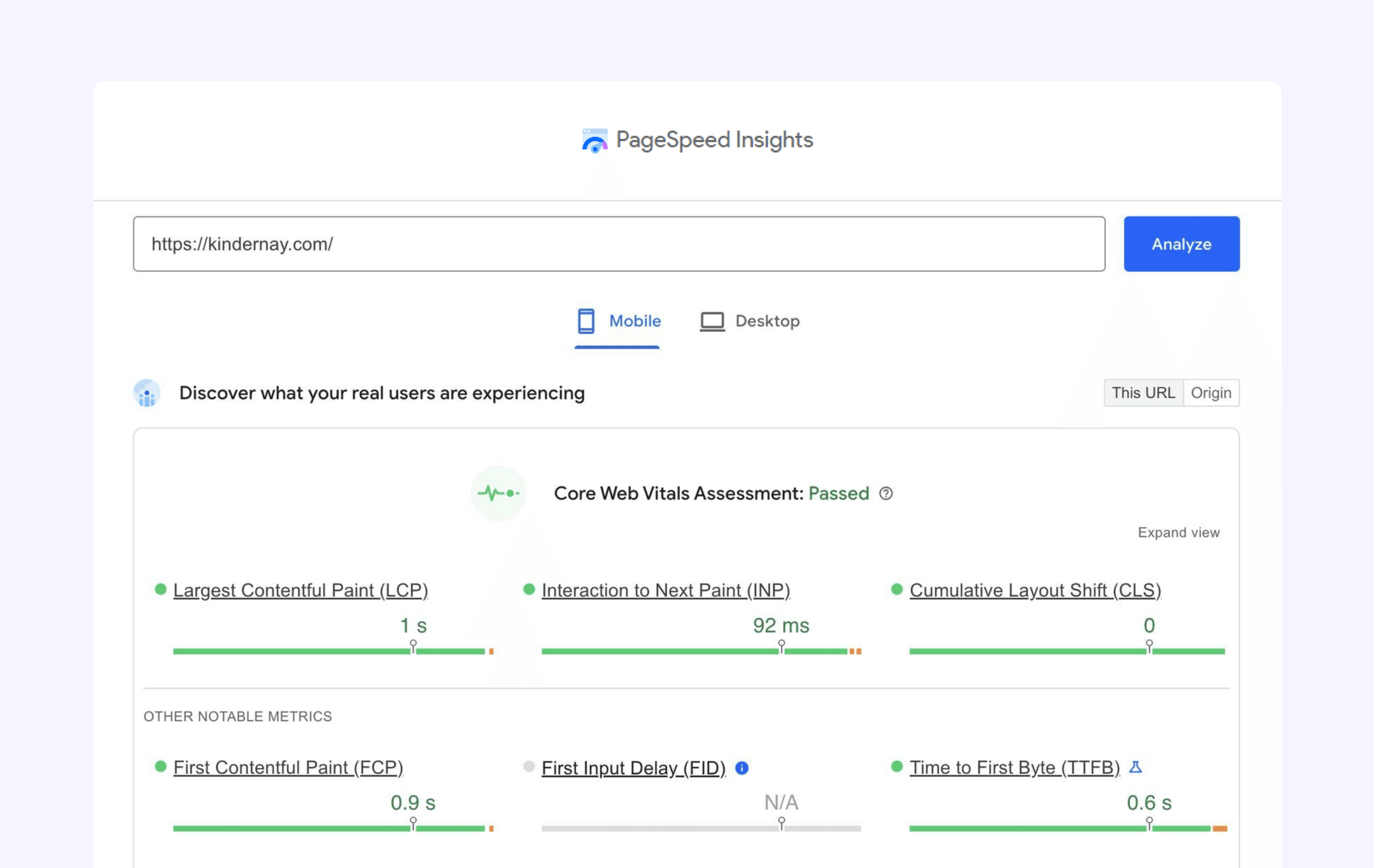Open the Core Web Vitals help tooltip icon
The image size is (1374, 868).
click(886, 494)
